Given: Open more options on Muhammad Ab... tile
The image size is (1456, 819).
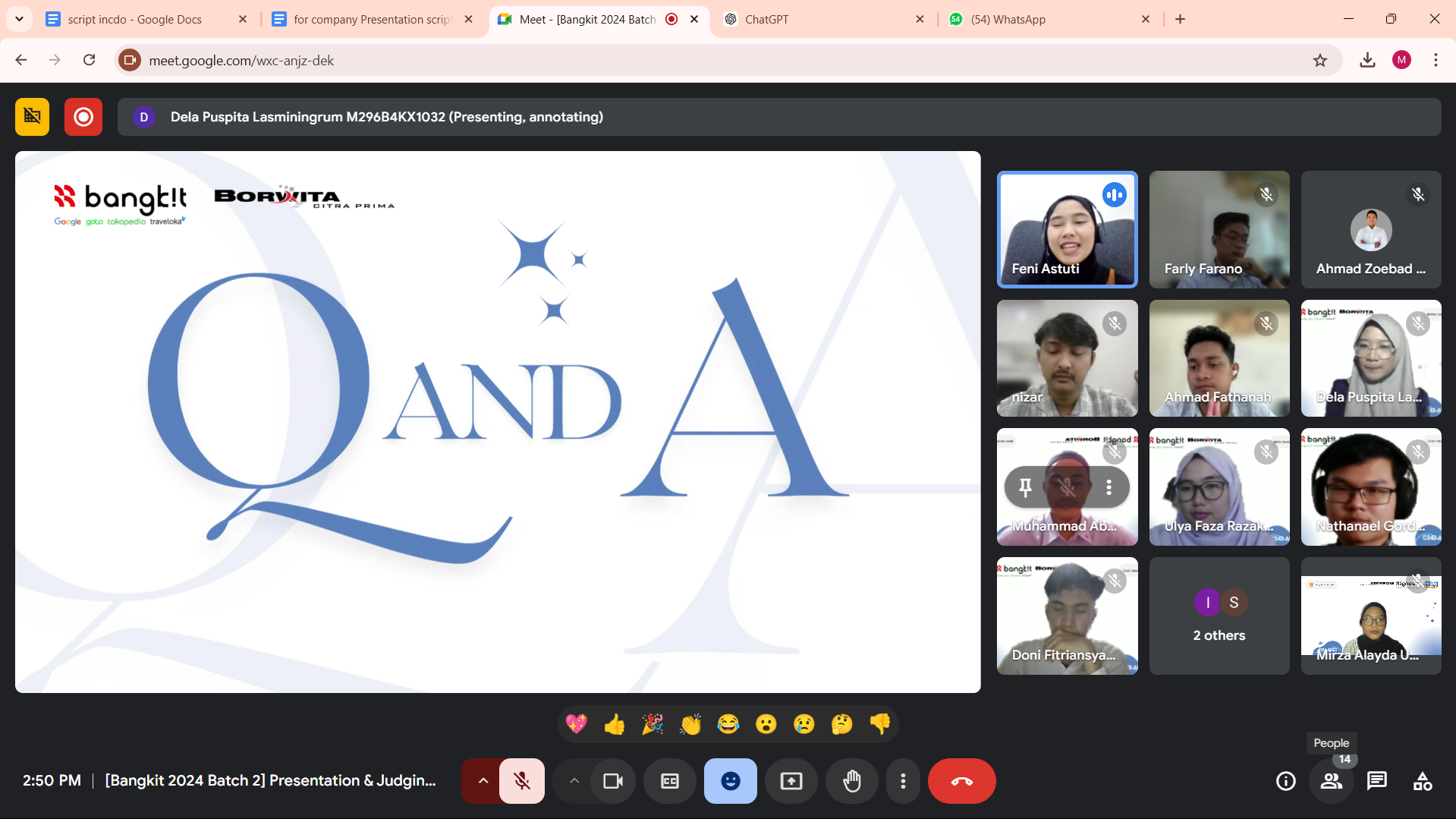Looking at the screenshot, I should coord(1109,487).
